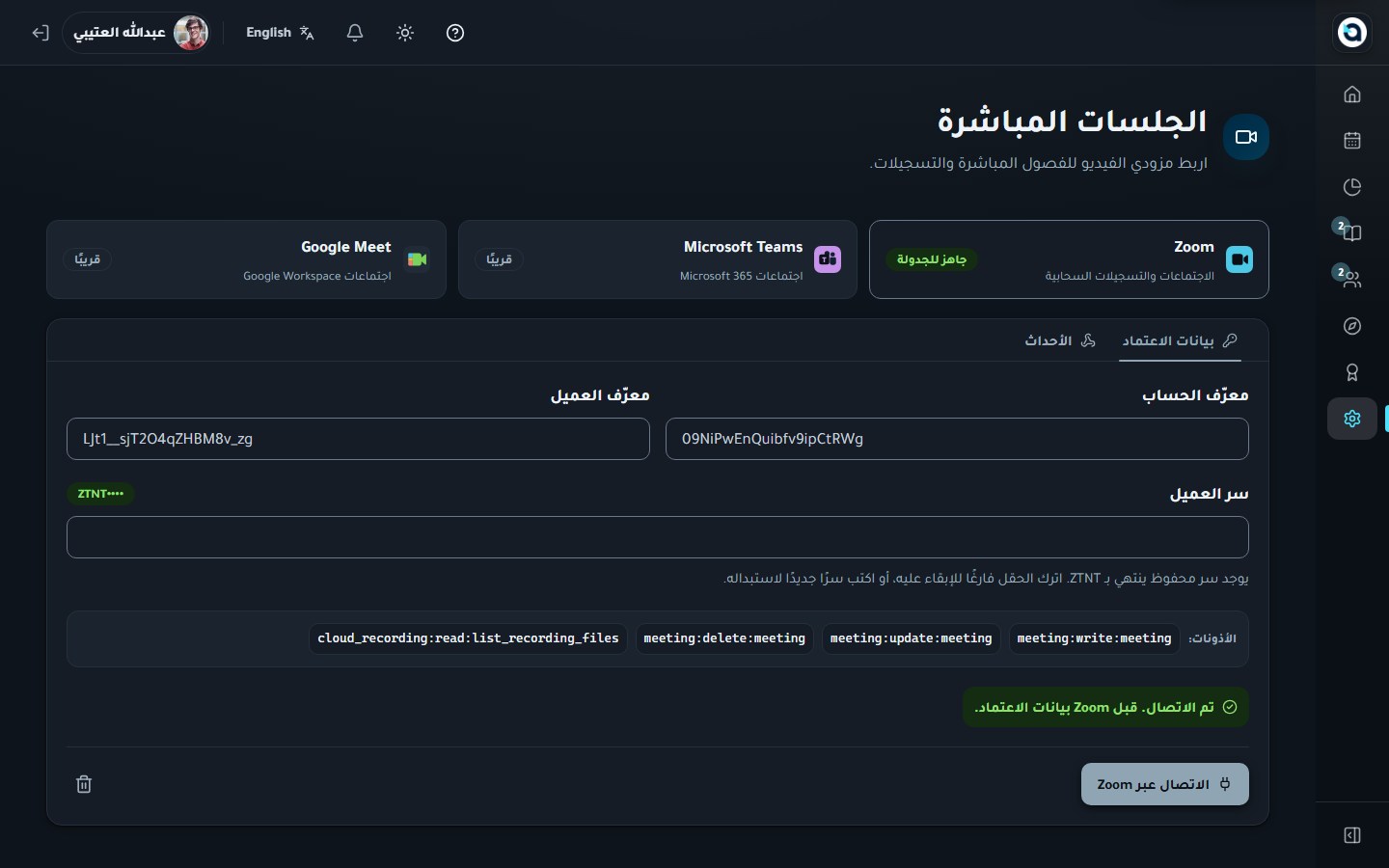Focus the معرّف الحساب input field
The image size is (1389, 868).
pos(957,439)
